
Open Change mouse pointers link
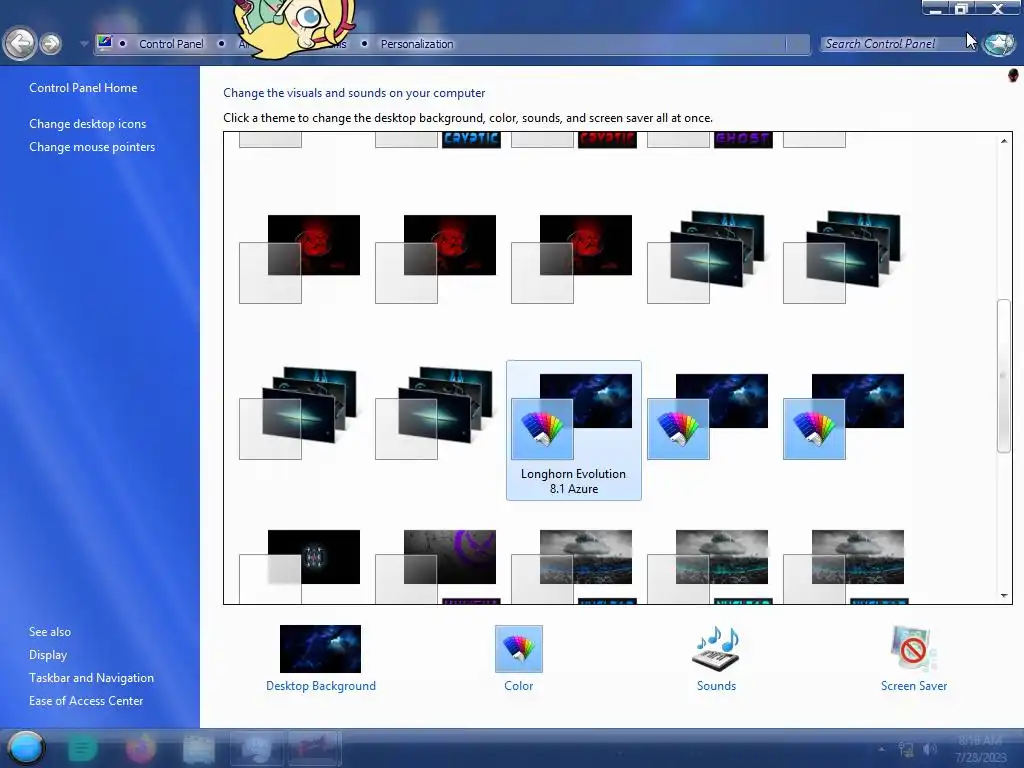[x=92, y=147]
